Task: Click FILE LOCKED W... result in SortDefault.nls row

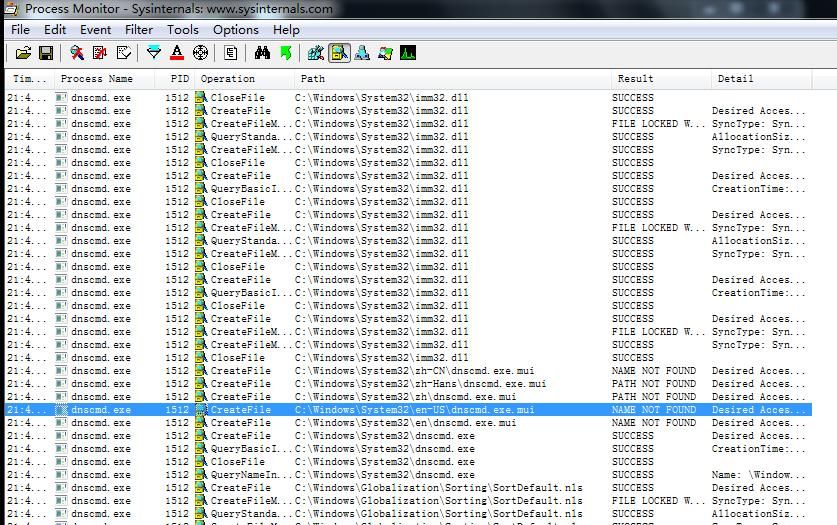Action: pyautogui.click(x=658, y=500)
